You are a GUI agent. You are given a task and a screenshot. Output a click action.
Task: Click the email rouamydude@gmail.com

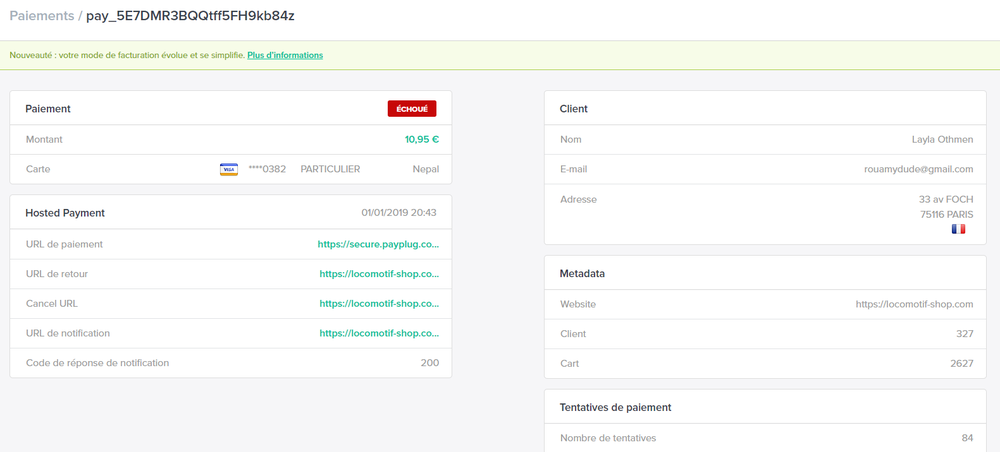(918, 169)
